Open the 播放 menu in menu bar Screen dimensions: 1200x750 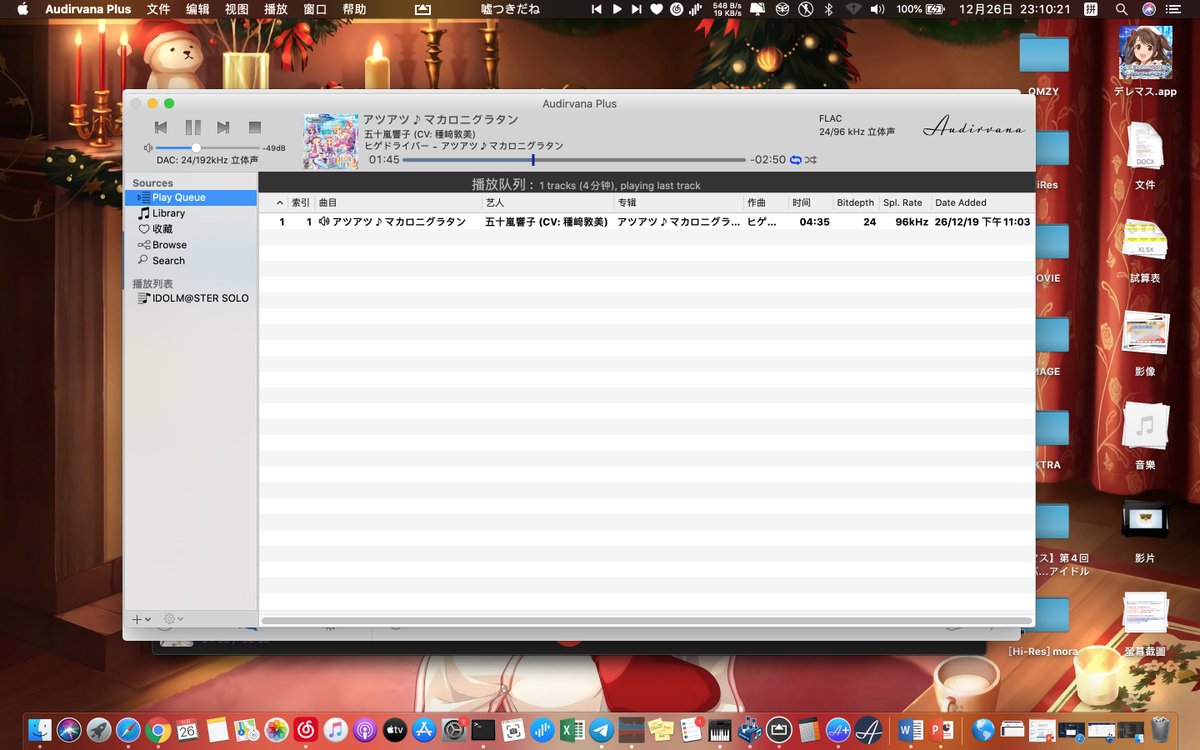275,9
